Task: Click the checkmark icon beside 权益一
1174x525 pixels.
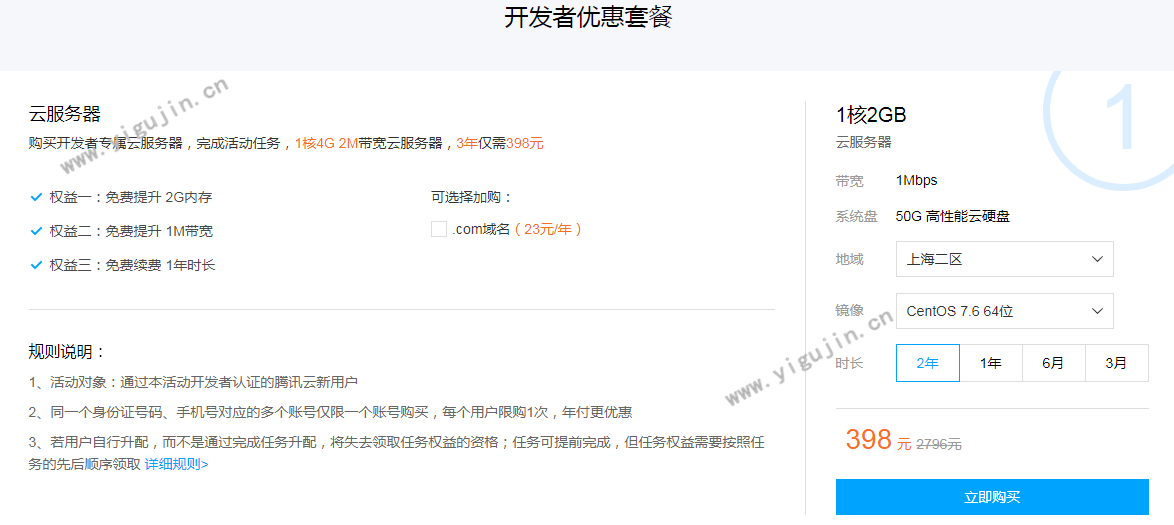Action: click(36, 197)
